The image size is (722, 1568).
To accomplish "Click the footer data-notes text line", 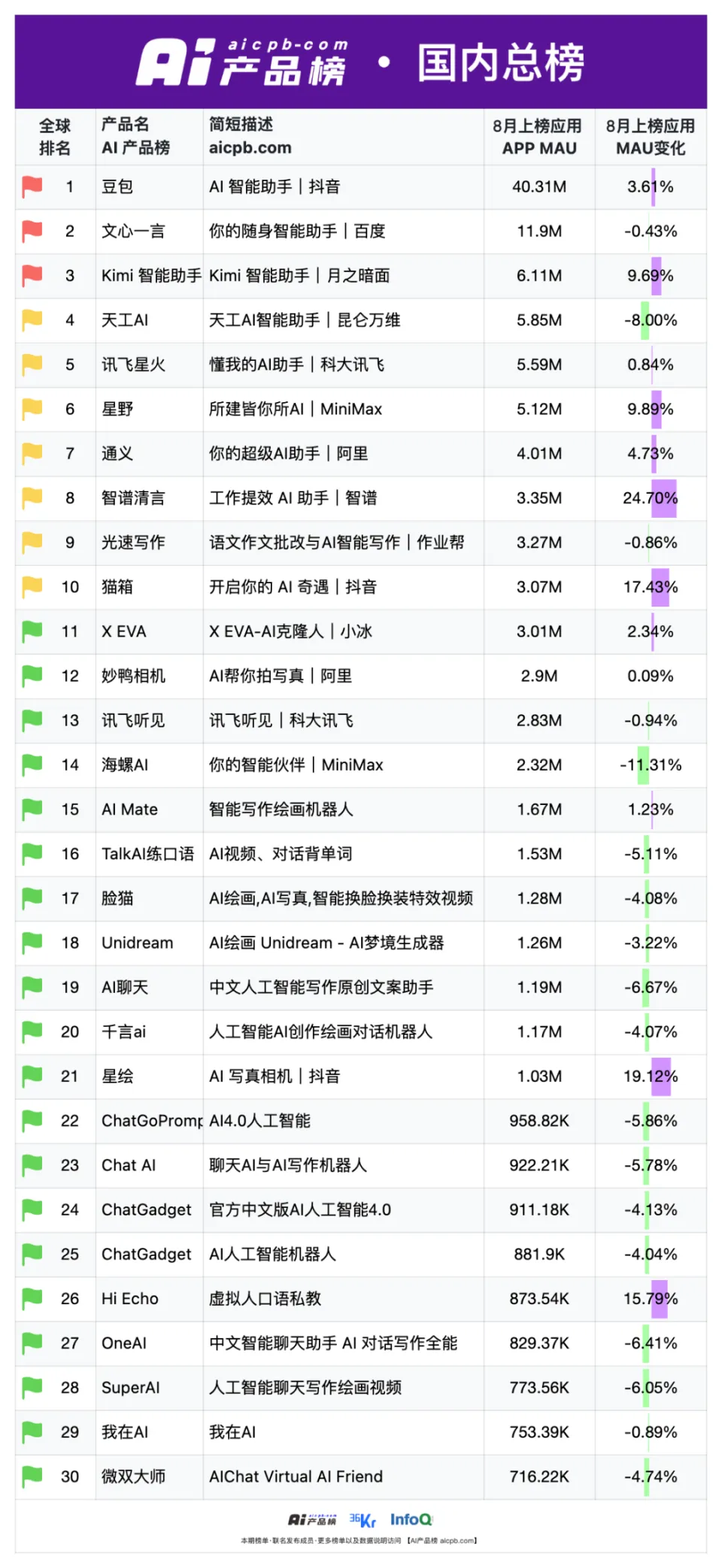I will (359, 1540).
